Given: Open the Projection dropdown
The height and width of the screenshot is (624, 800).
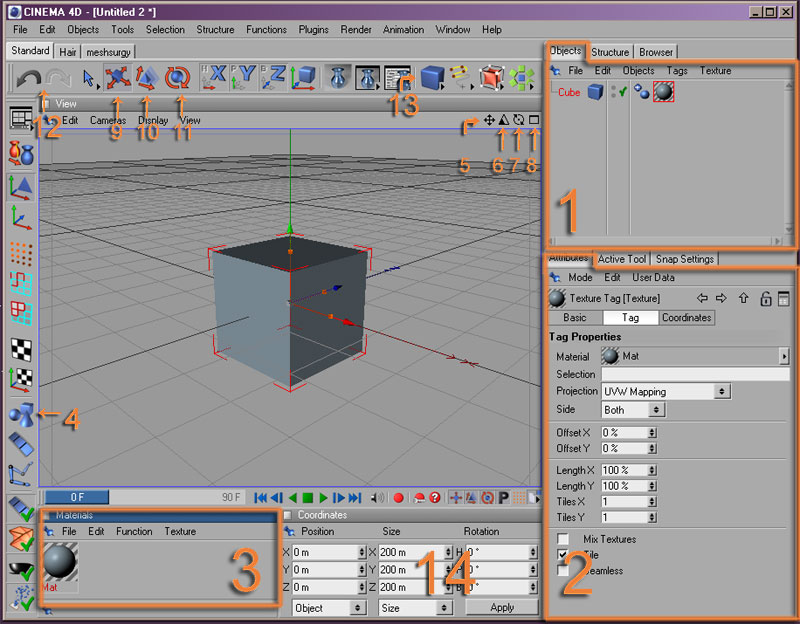Looking at the screenshot, I should click(666, 391).
